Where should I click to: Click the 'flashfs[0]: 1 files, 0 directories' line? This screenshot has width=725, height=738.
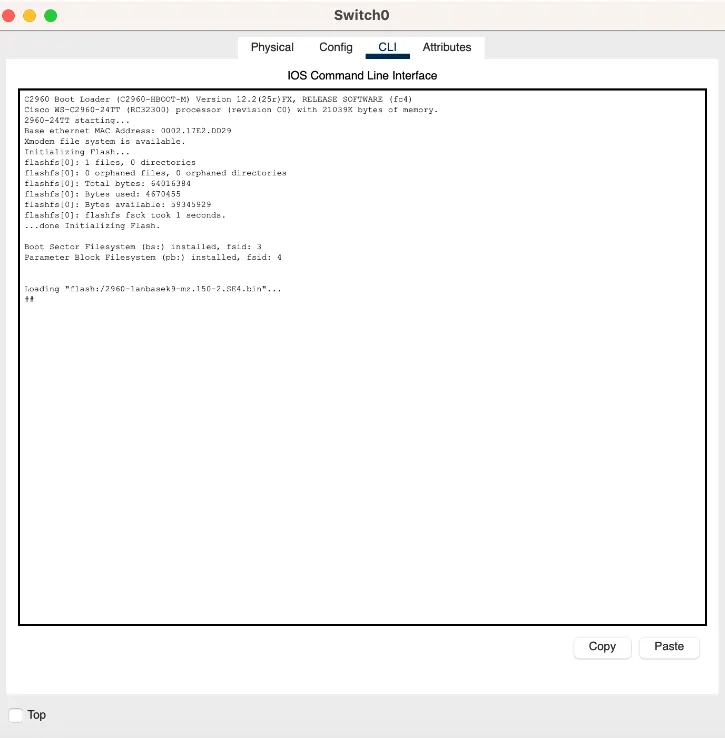[x=110, y=162]
